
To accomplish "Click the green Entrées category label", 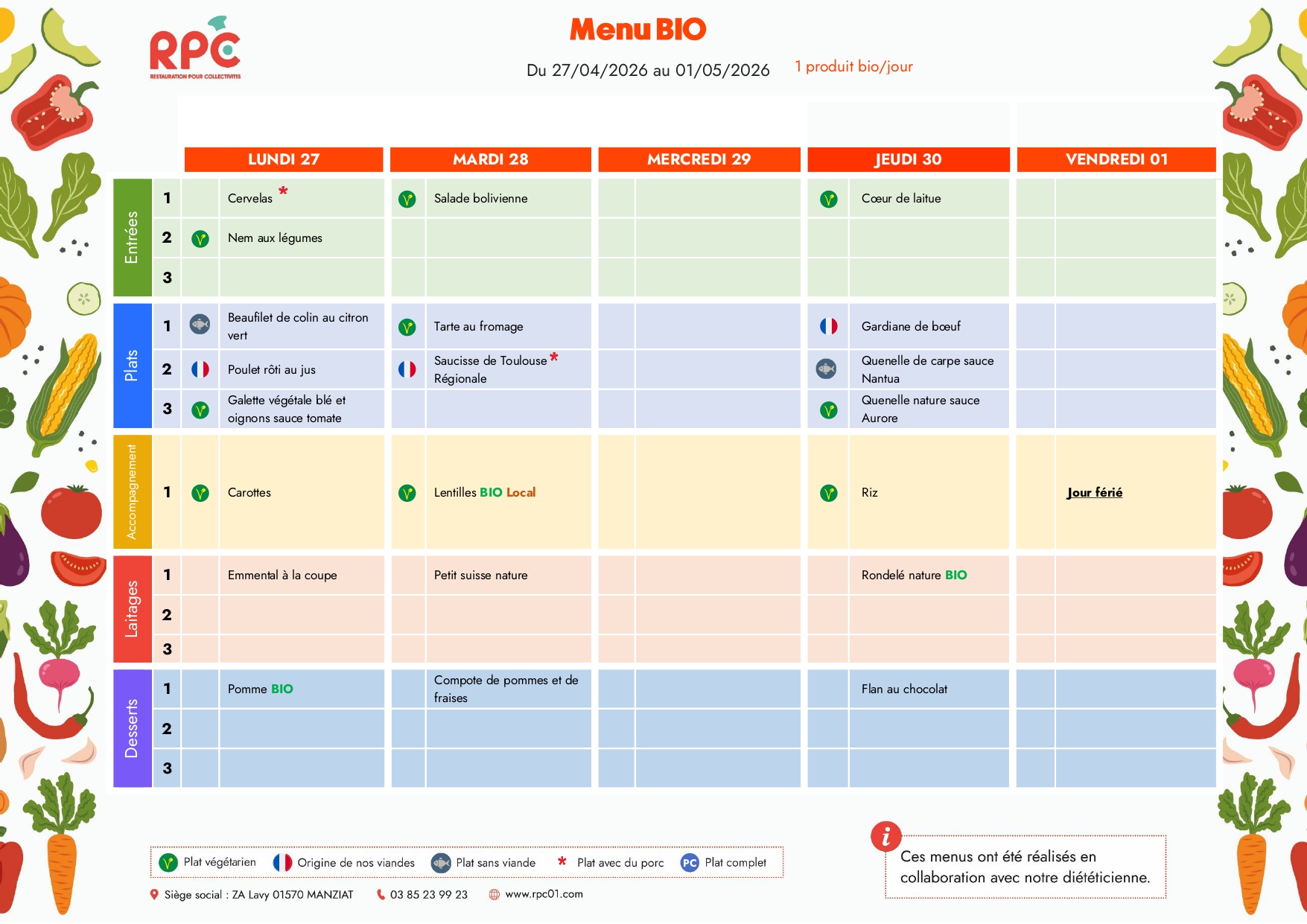I will coord(133,238).
